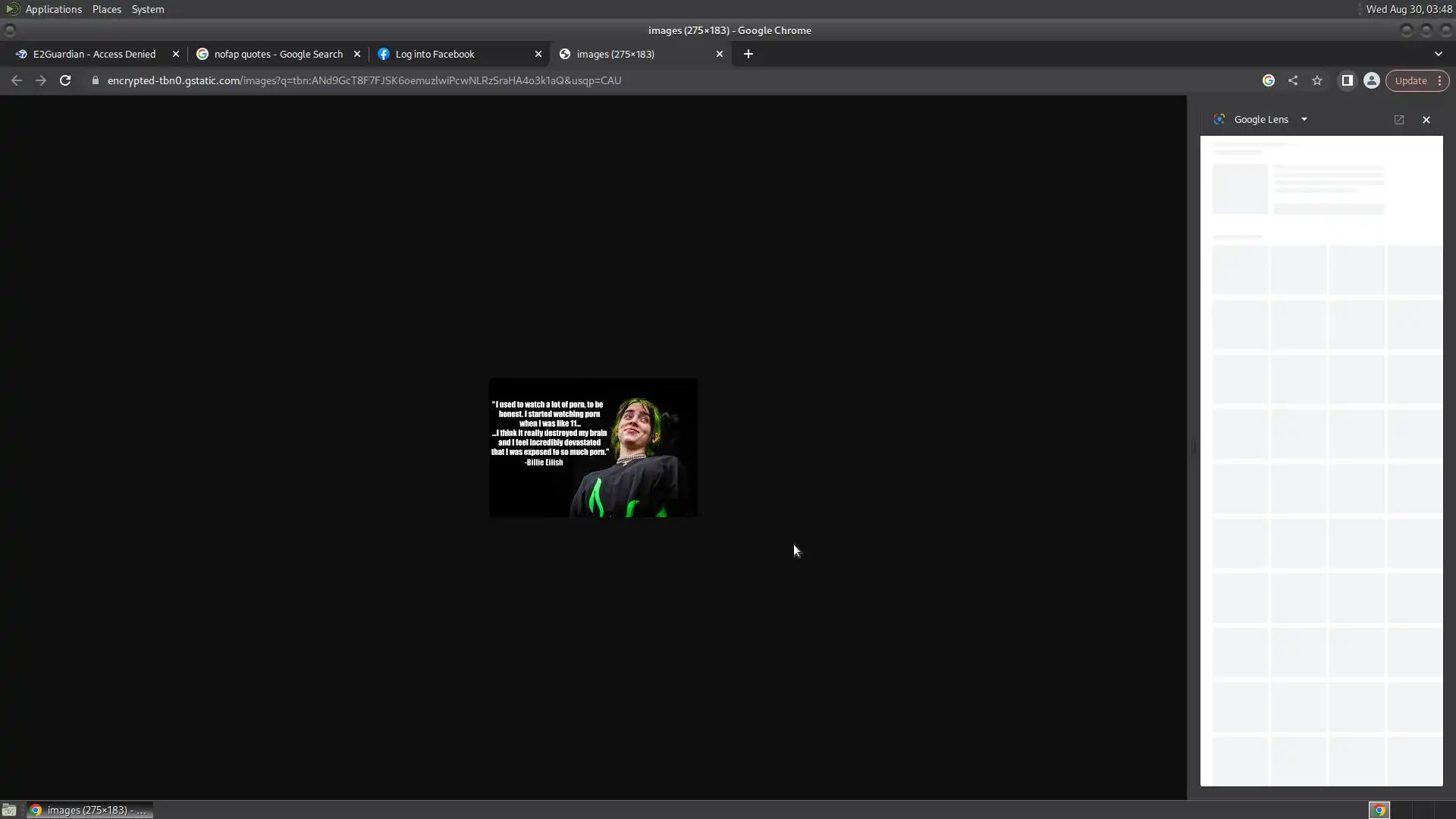
Task: Close the Log into Facebook tab
Action: 538,54
